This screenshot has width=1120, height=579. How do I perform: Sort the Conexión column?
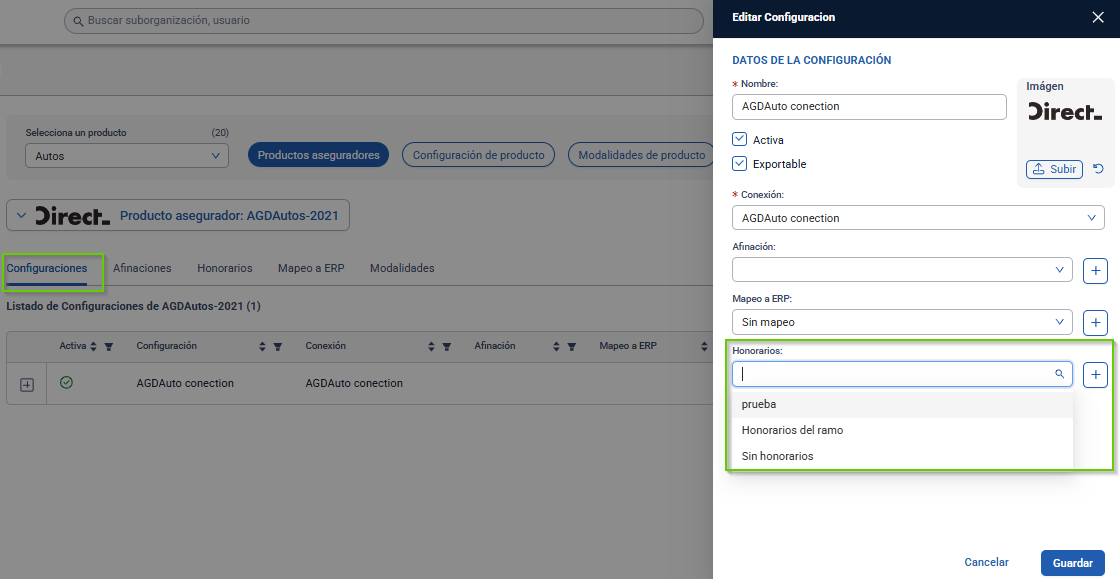[431, 346]
